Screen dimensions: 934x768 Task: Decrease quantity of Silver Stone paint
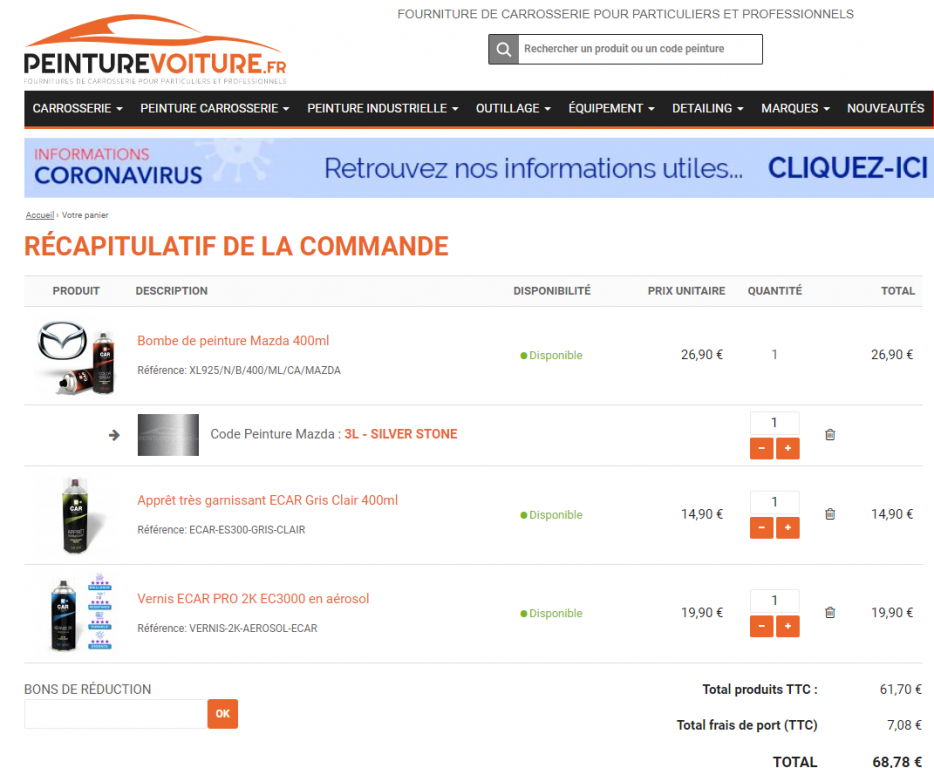(761, 448)
